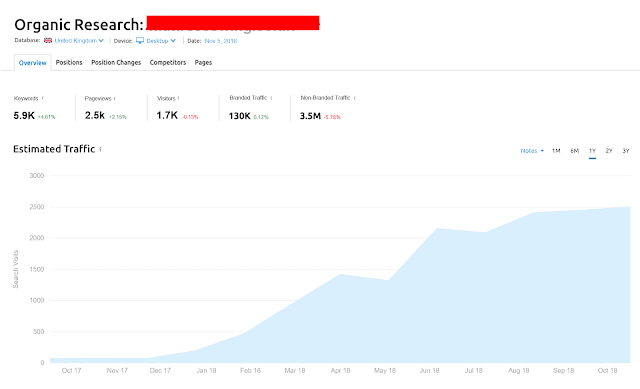Click info icon beside Estimated Traffic heading
Screen dimensions: 640x389
point(101,149)
